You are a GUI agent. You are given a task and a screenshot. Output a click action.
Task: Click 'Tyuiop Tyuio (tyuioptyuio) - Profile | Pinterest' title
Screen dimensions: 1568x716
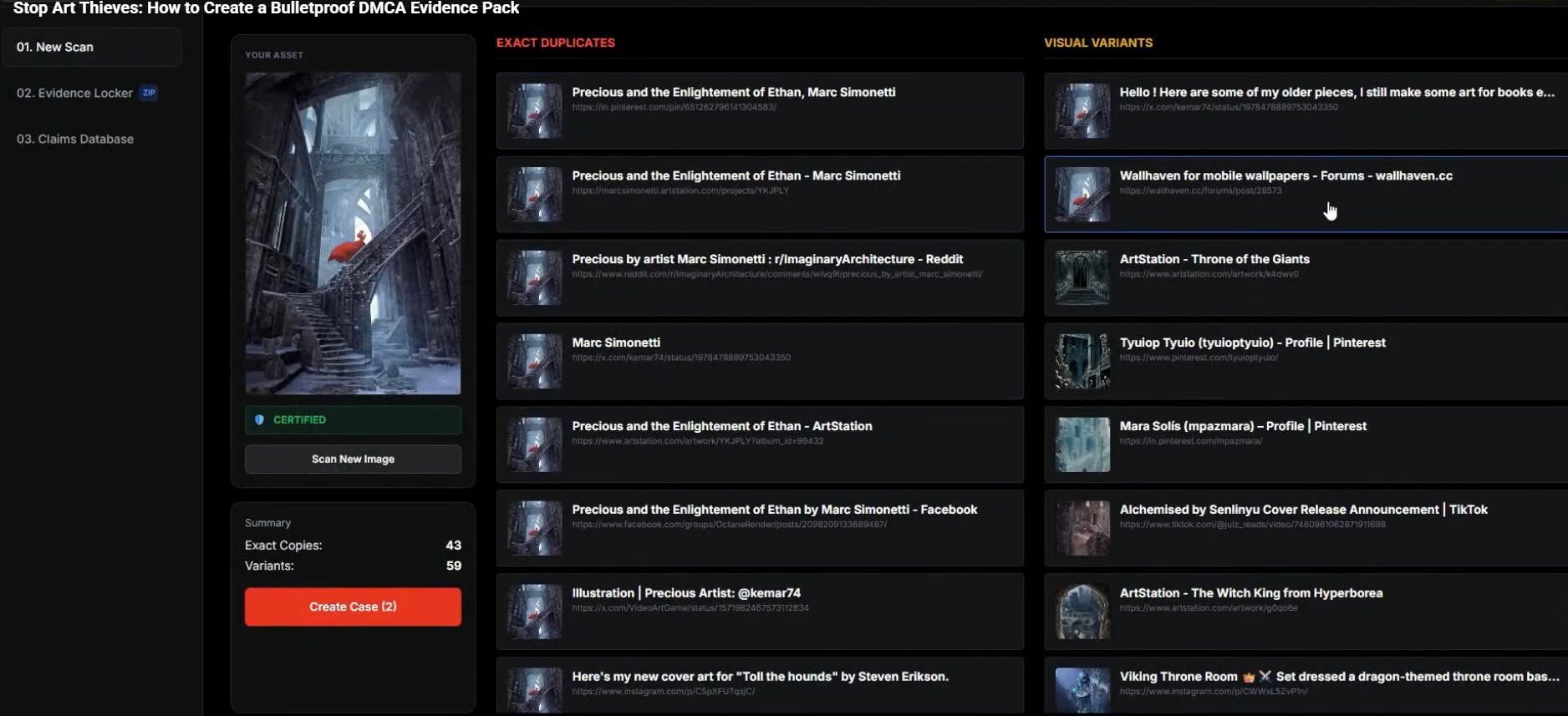click(x=1253, y=343)
